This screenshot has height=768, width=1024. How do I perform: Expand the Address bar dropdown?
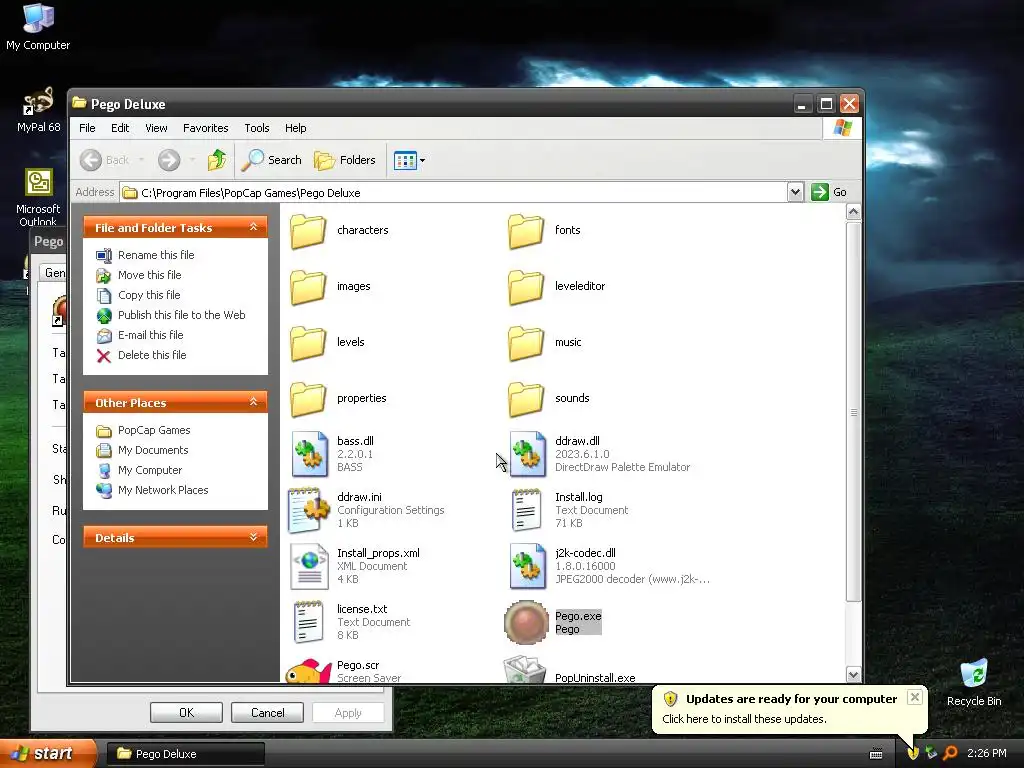tap(795, 192)
